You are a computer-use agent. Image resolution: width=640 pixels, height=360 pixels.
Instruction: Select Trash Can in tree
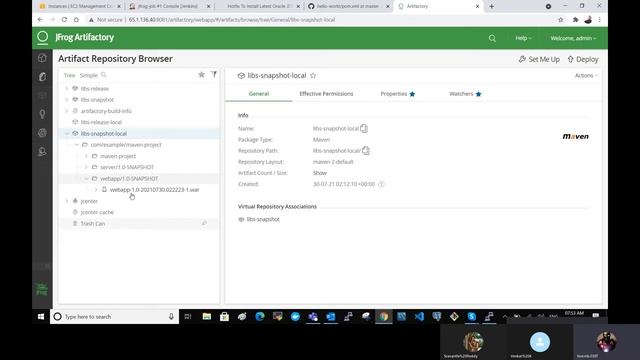(93, 224)
